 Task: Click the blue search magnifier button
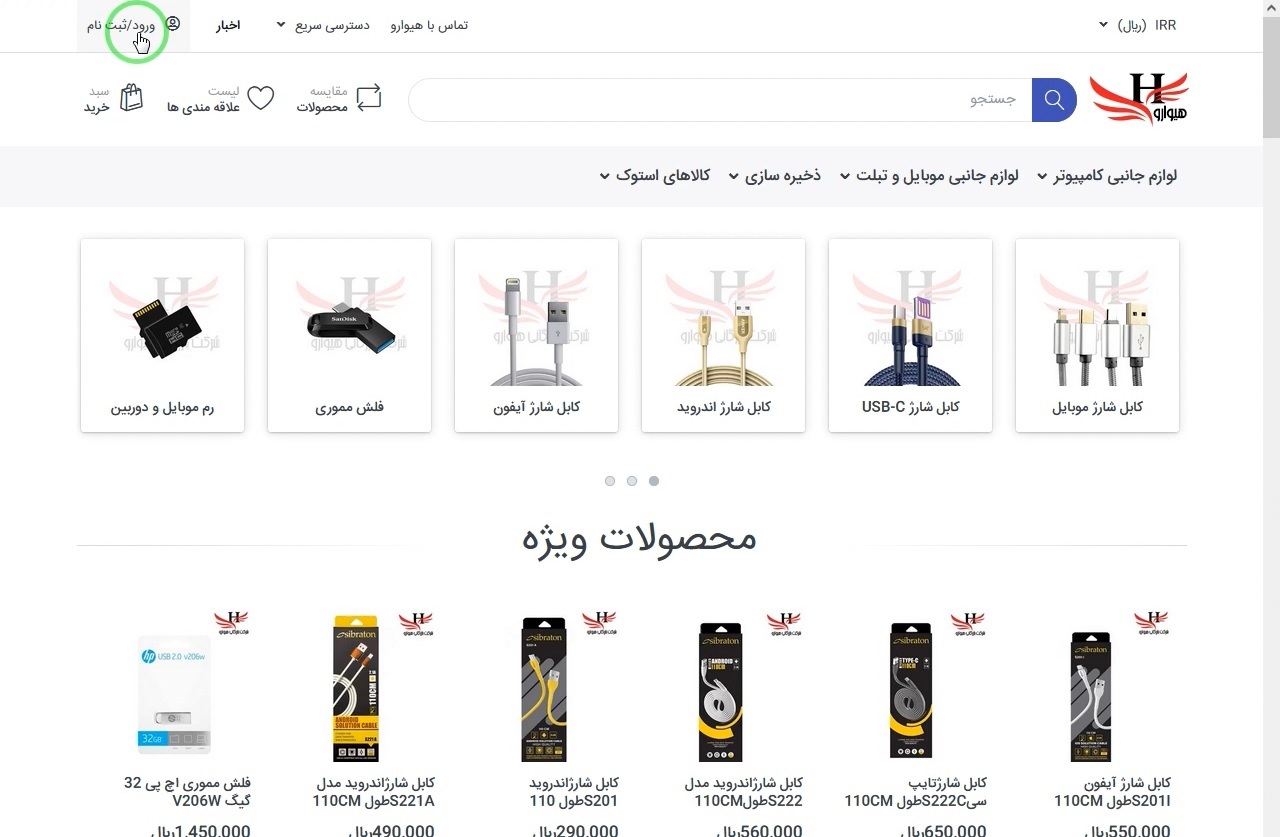click(1054, 100)
